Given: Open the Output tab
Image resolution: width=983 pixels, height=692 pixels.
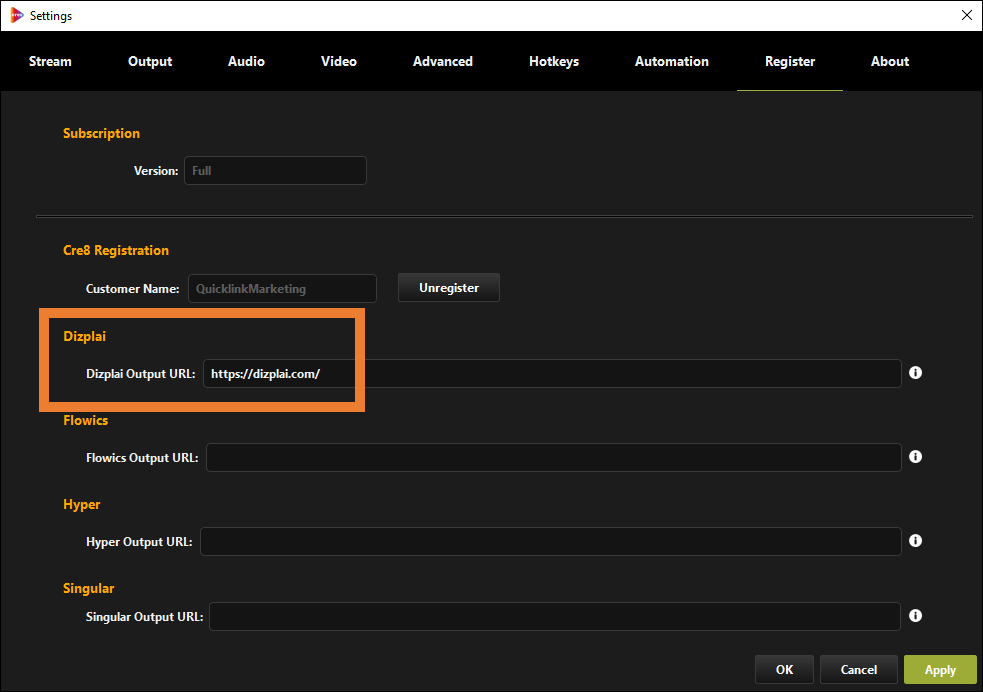Looking at the screenshot, I should click(150, 61).
